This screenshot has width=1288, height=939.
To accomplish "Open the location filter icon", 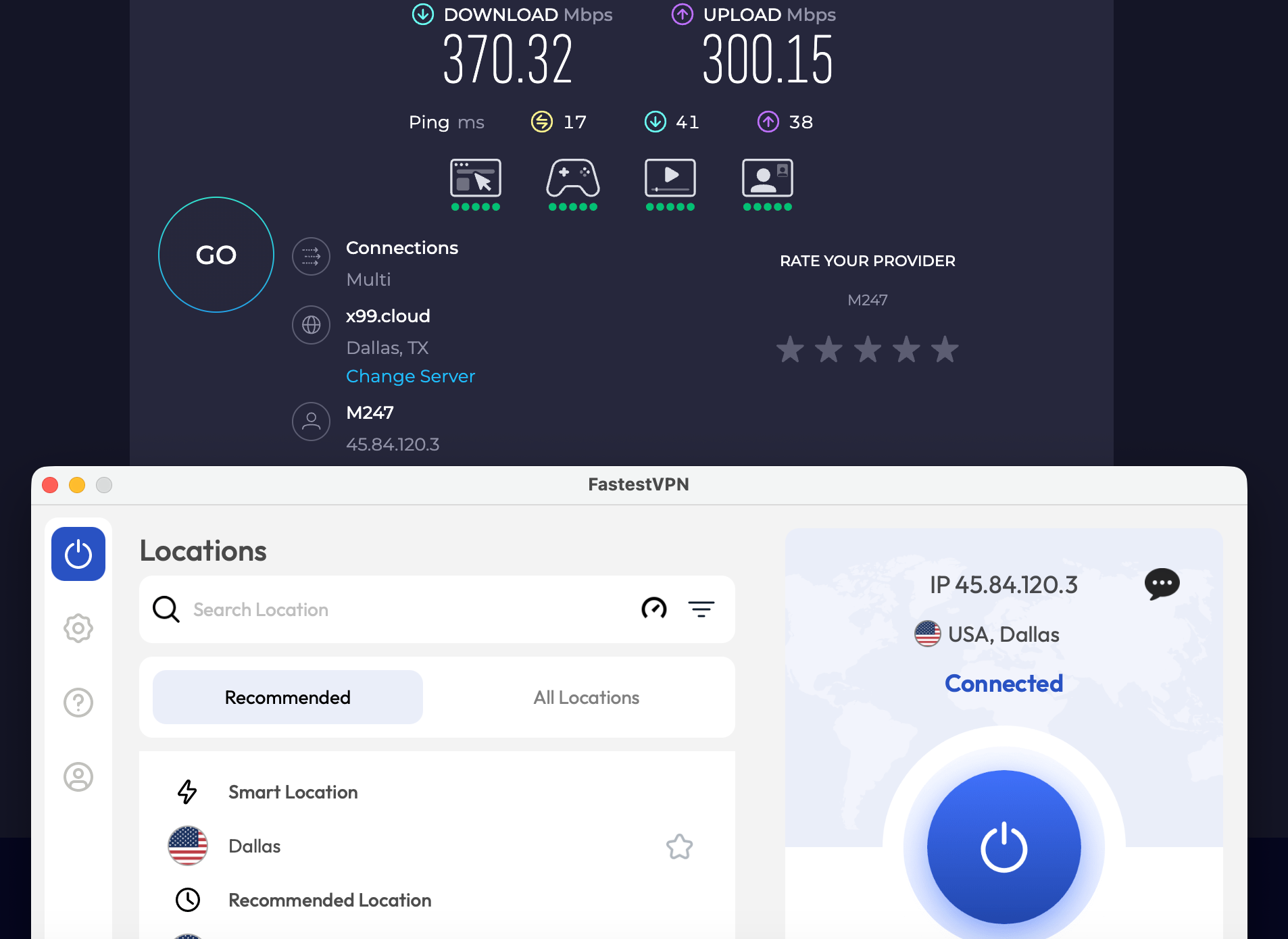I will pyautogui.click(x=702, y=609).
